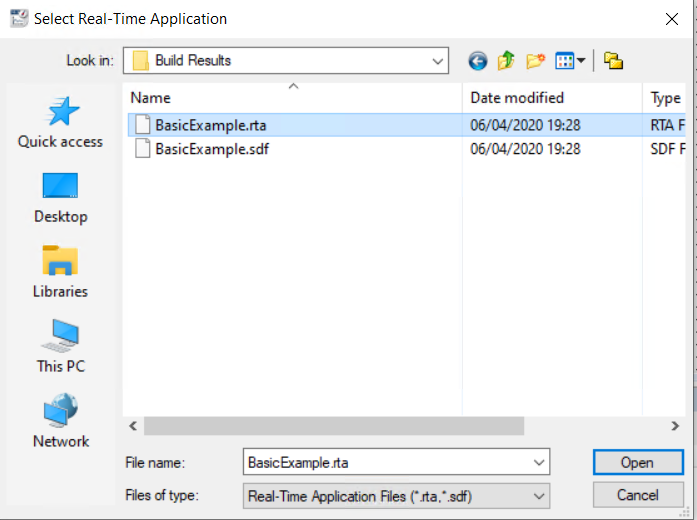Open Libraries in the sidebar
Image resolution: width=697 pixels, height=520 pixels.
pos(60,273)
